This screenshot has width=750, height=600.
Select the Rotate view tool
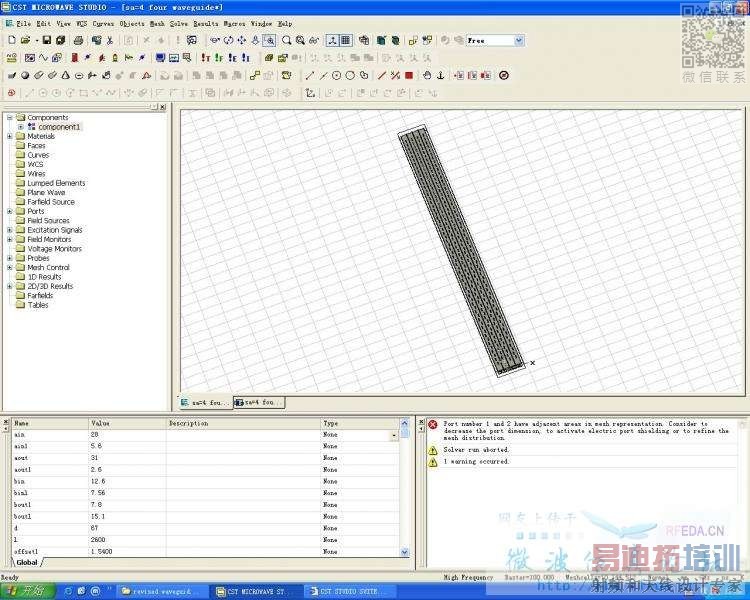click(228, 40)
